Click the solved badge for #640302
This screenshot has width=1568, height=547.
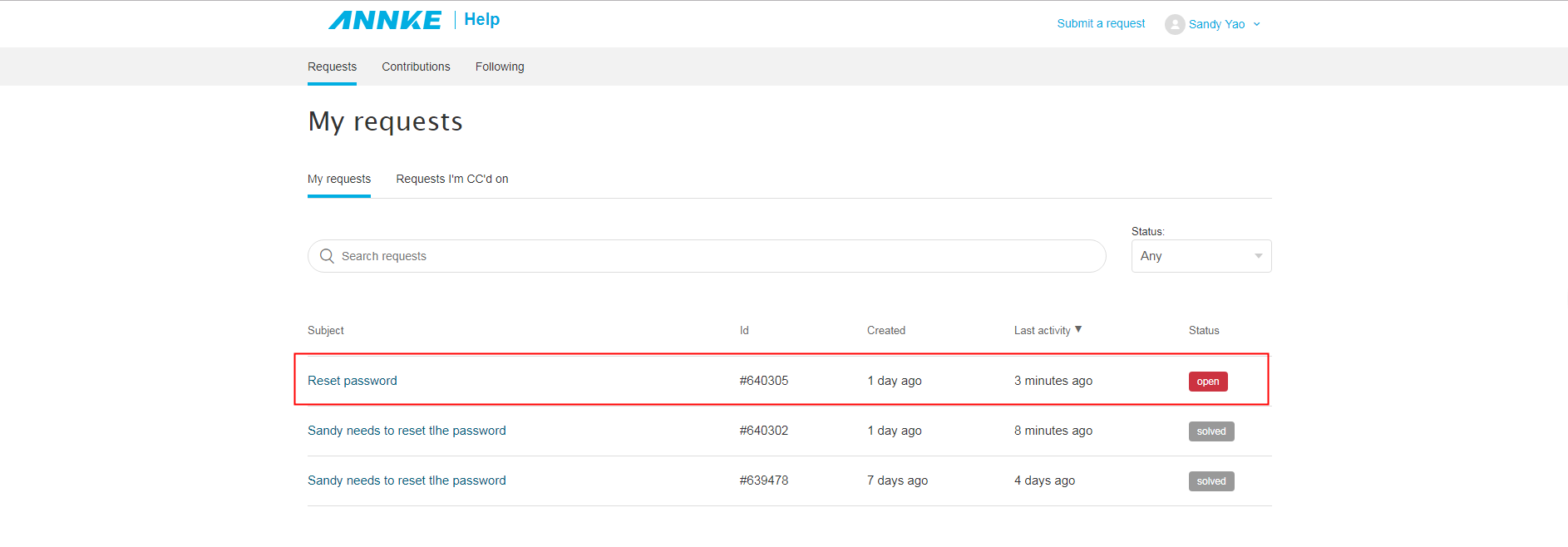pos(1211,431)
